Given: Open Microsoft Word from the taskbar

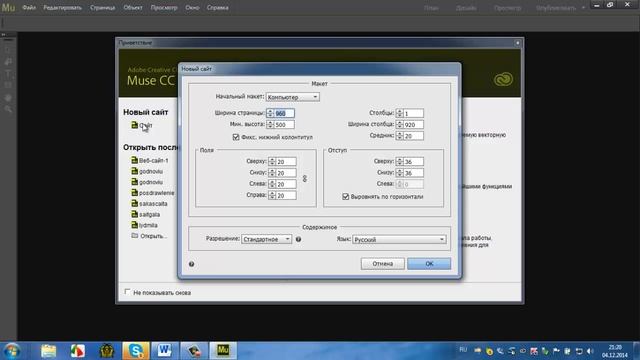Looking at the screenshot, I should click(x=164, y=351).
